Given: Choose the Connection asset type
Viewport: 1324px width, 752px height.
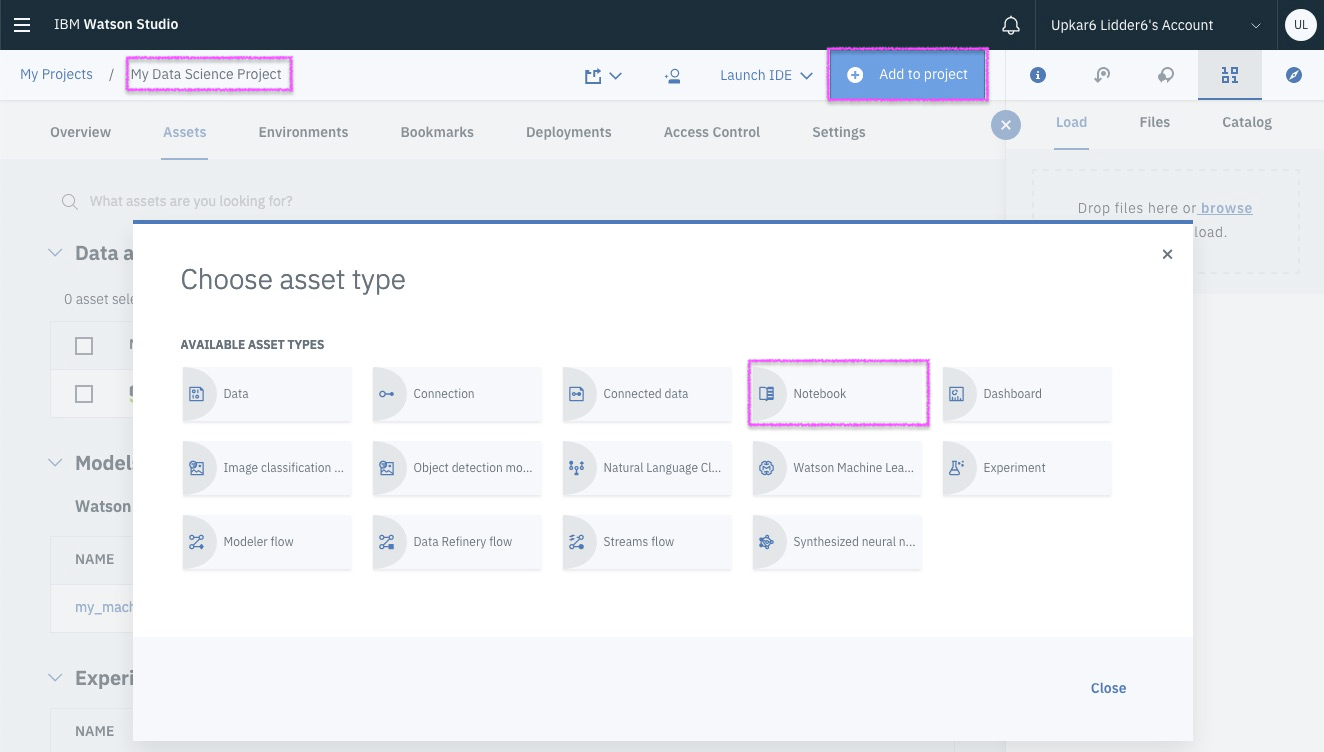Looking at the screenshot, I should coord(457,394).
